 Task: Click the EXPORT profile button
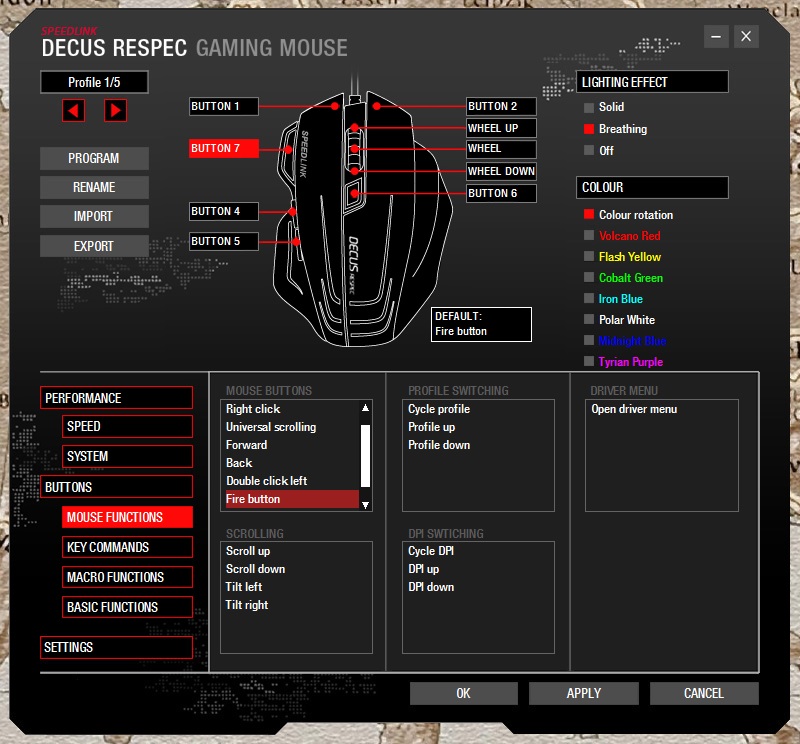(x=94, y=246)
